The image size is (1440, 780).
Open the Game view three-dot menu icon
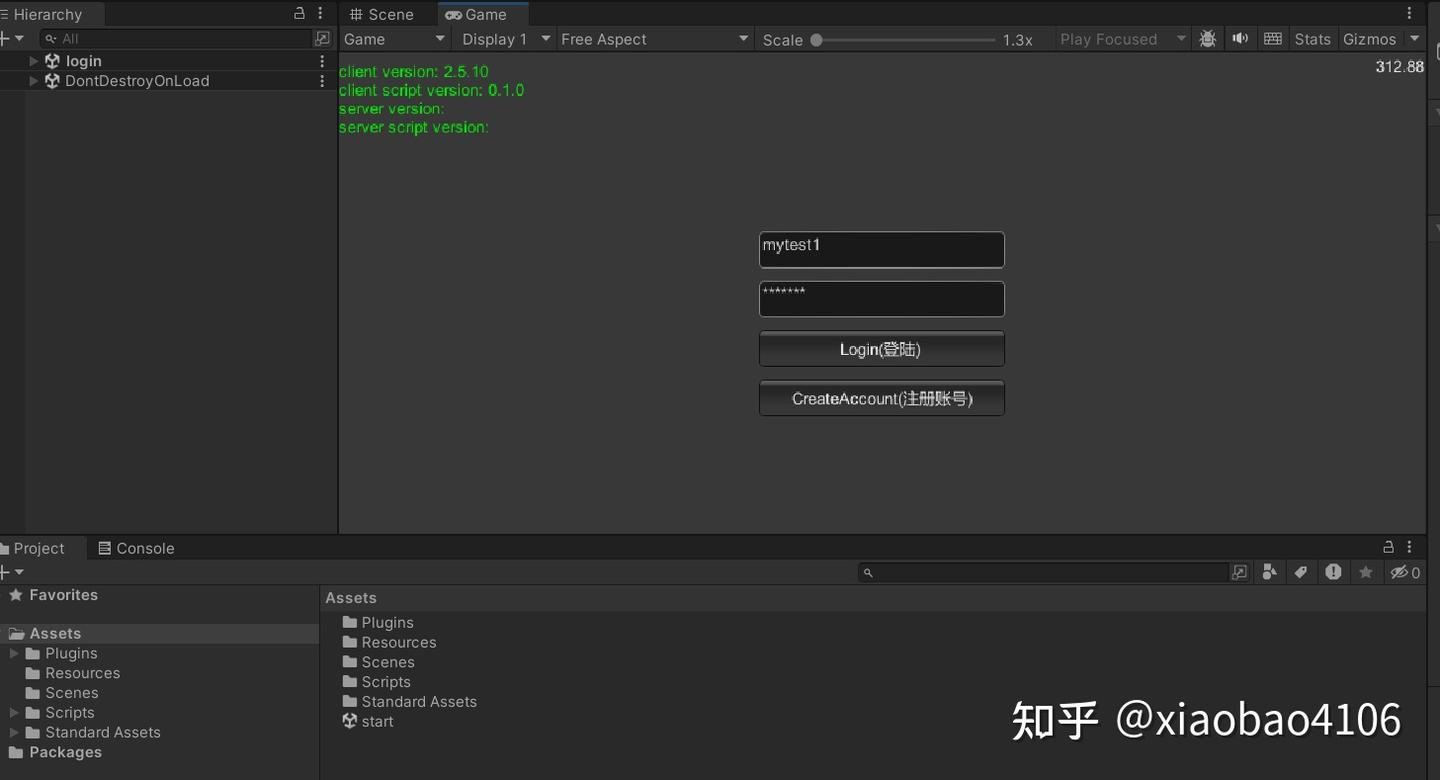click(x=1410, y=11)
